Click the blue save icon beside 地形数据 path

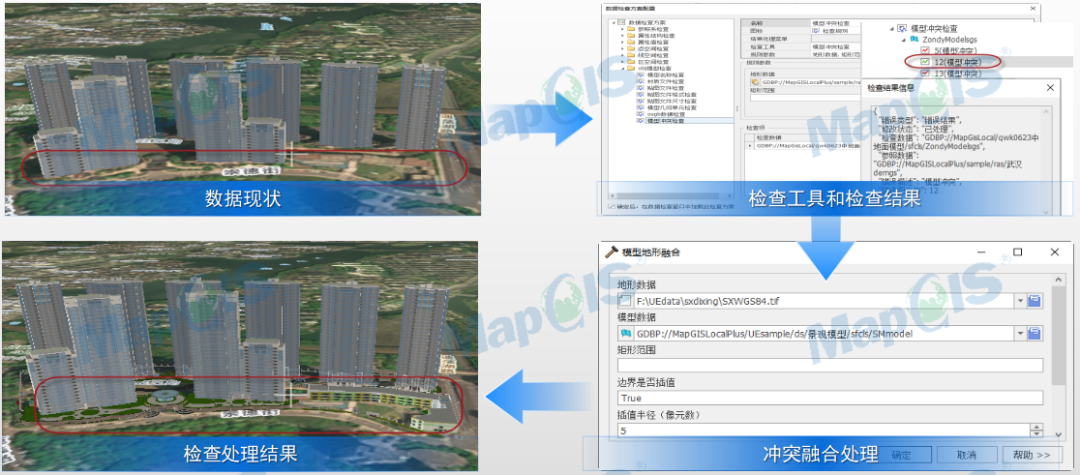click(1034, 301)
